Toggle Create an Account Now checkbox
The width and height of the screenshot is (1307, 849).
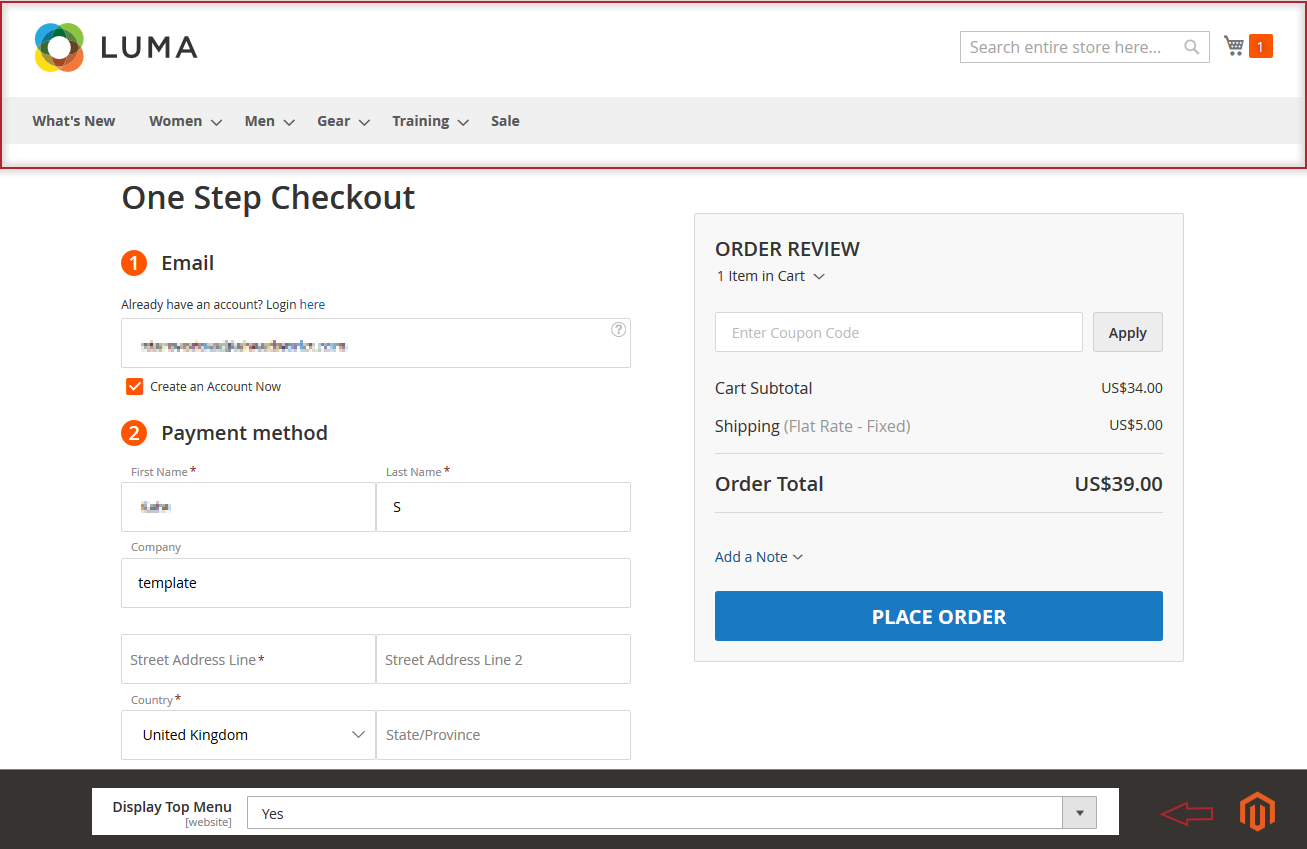click(x=134, y=386)
